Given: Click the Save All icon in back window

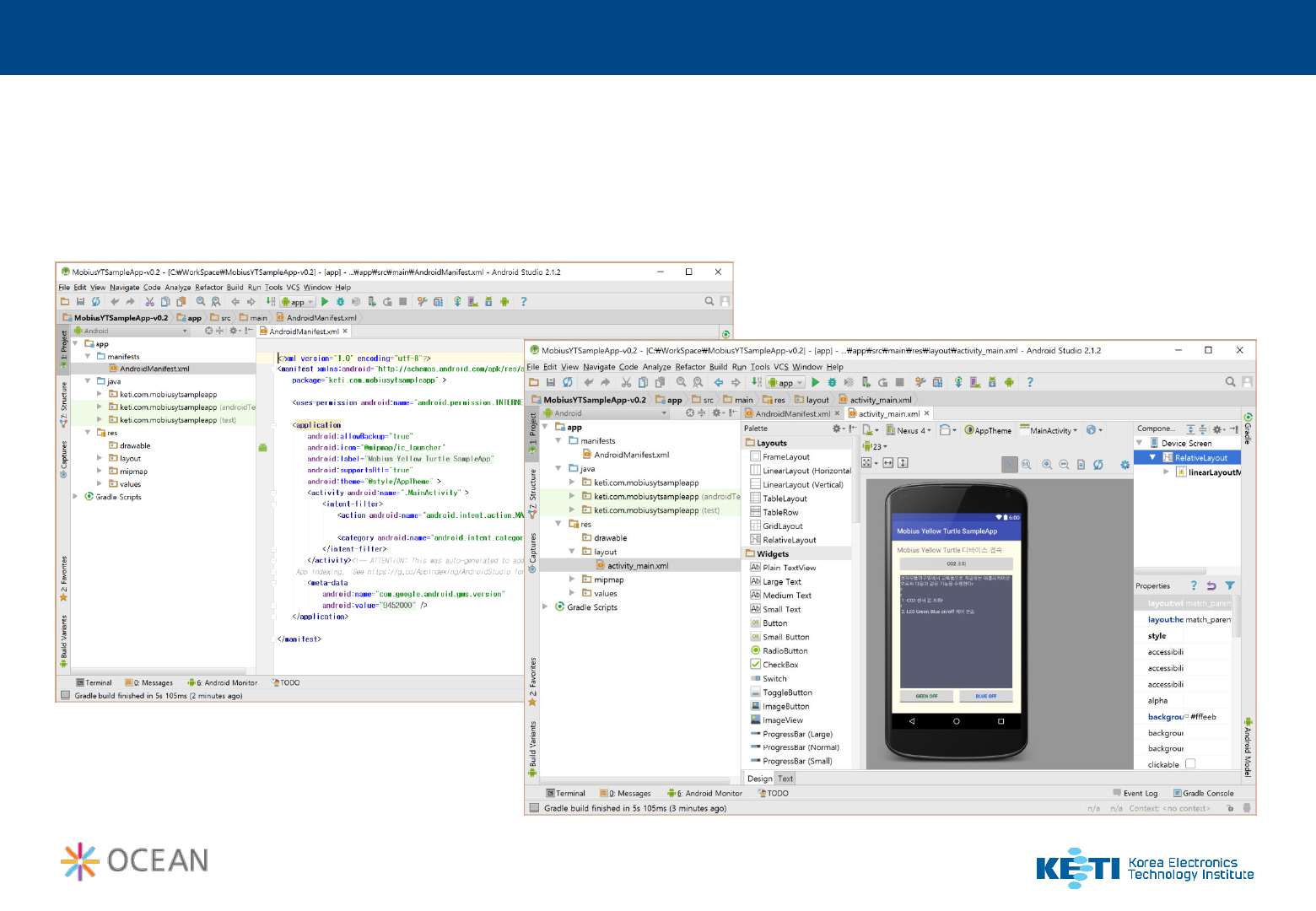Looking at the screenshot, I should tap(80, 302).
